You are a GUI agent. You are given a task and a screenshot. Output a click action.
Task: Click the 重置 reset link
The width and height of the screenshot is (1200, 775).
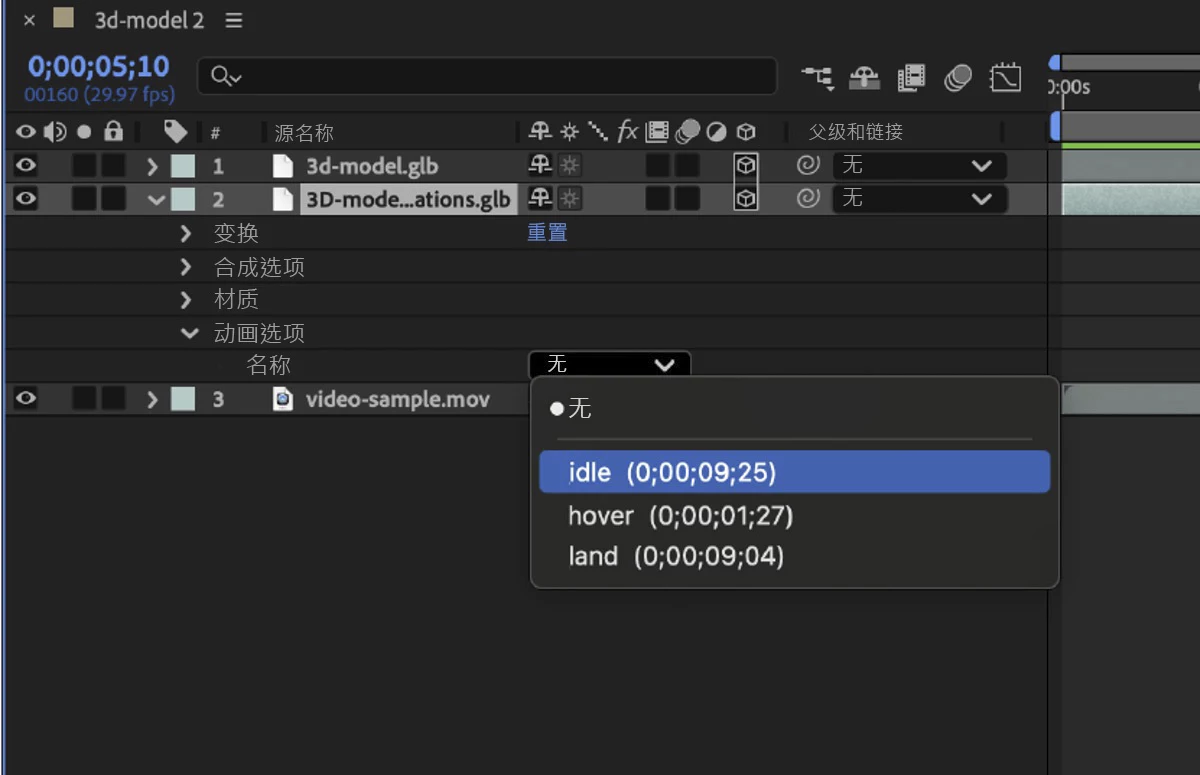click(x=547, y=233)
